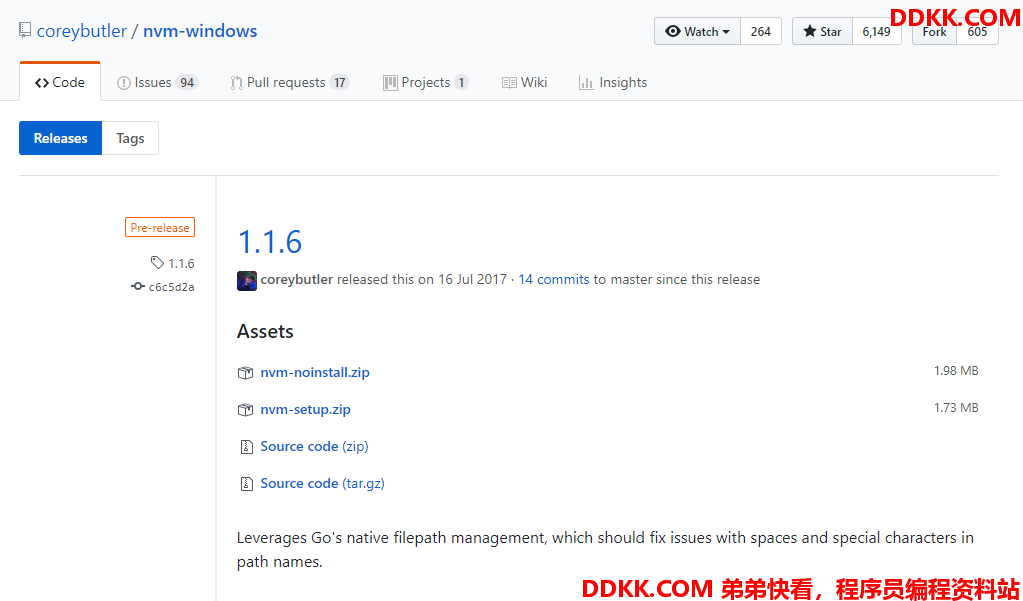
Task: Click the package icon beside nvm-setup.zip
Action: pos(245,410)
